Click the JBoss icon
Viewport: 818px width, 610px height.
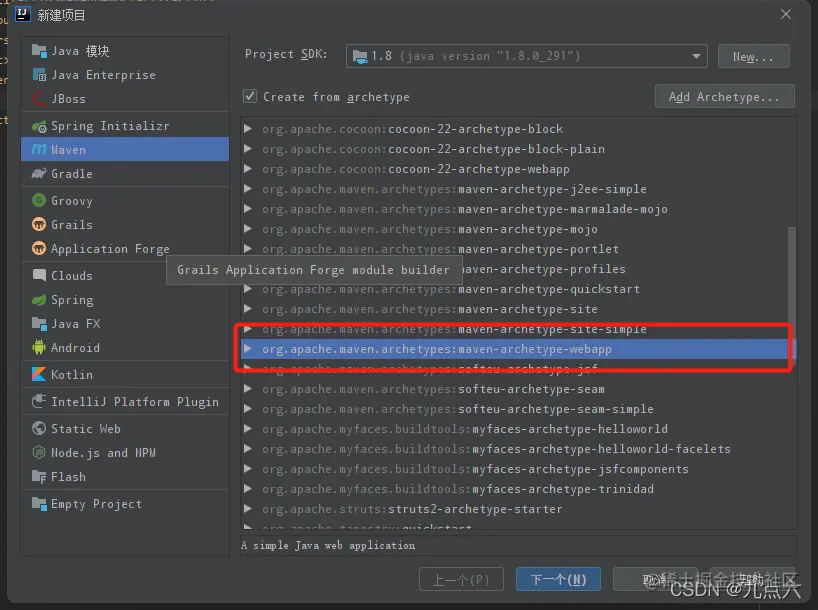(39, 99)
